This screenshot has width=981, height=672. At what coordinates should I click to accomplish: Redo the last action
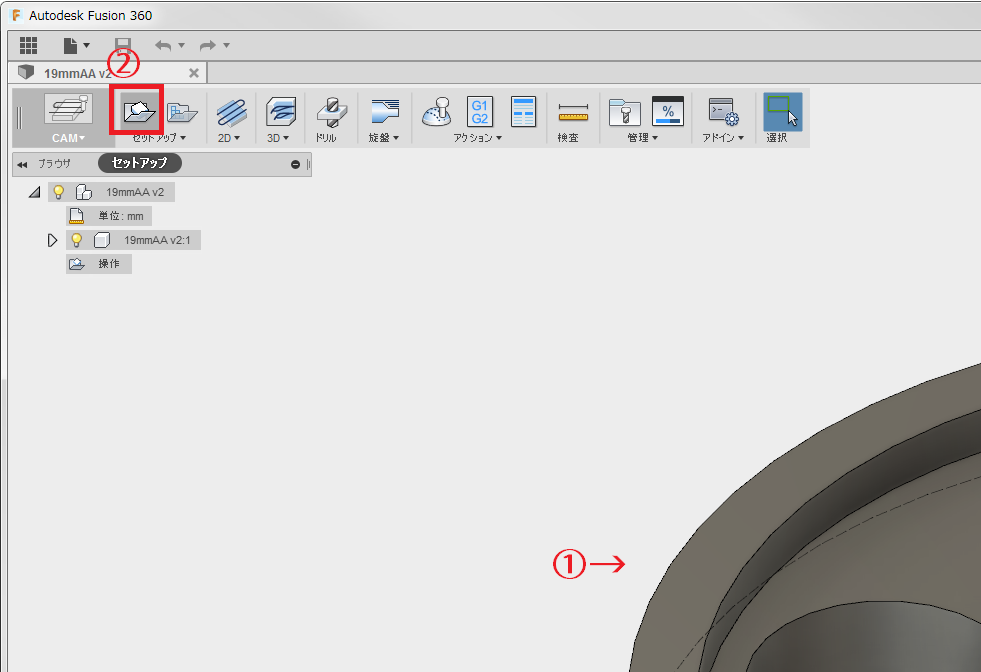208,45
